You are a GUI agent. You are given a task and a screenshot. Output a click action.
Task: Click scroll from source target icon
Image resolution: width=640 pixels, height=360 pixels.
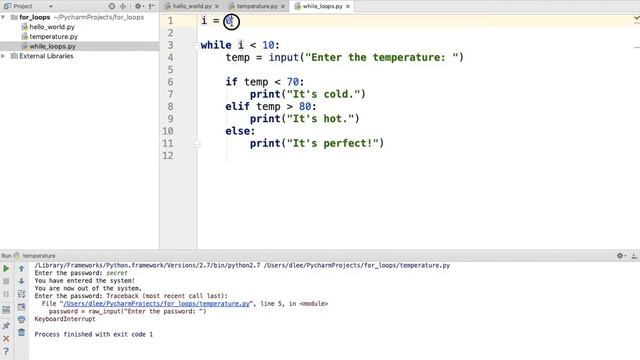click(112, 6)
